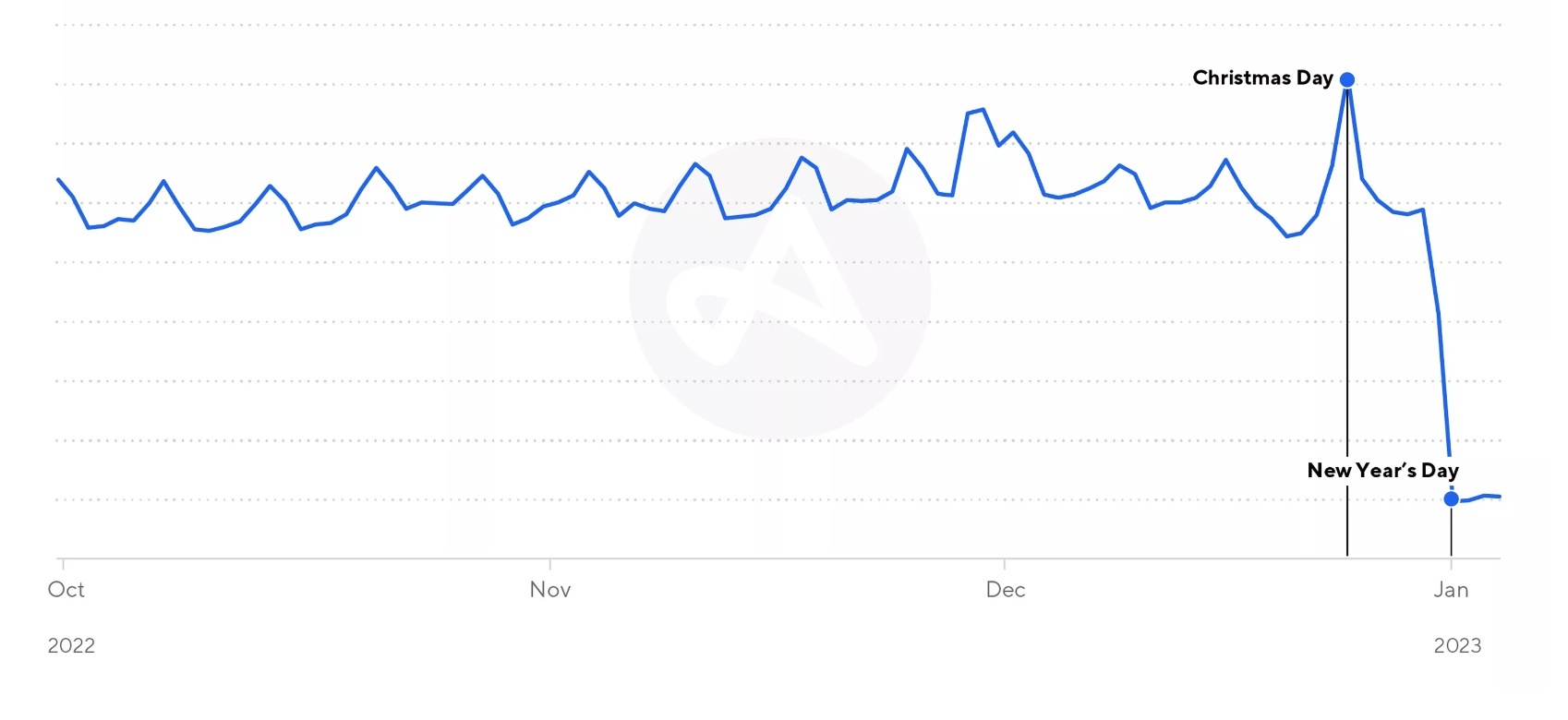The image size is (1568, 720).
Task: Click the Nov axis label
Action: (x=550, y=590)
